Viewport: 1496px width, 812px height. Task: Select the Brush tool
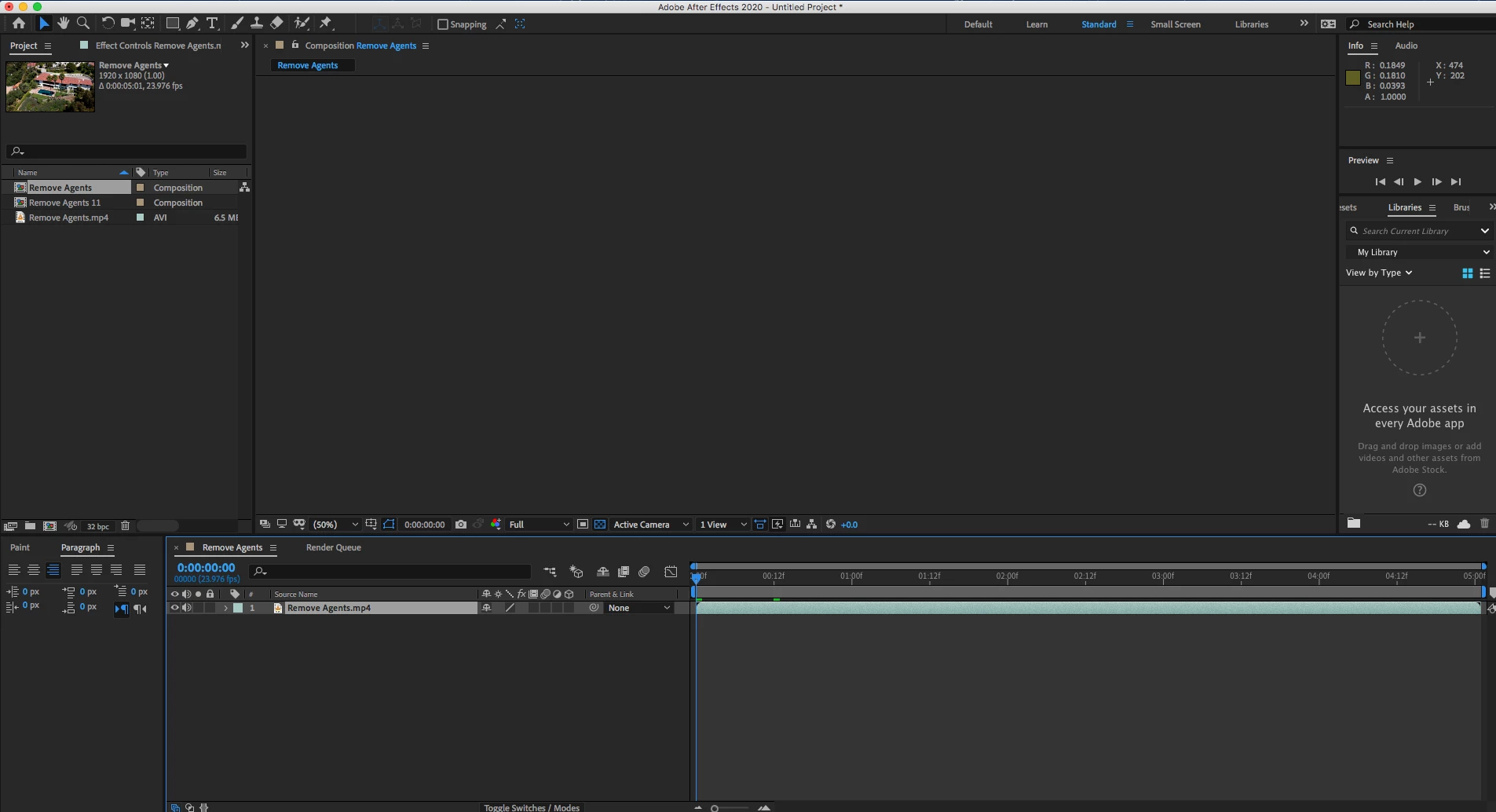(x=237, y=24)
